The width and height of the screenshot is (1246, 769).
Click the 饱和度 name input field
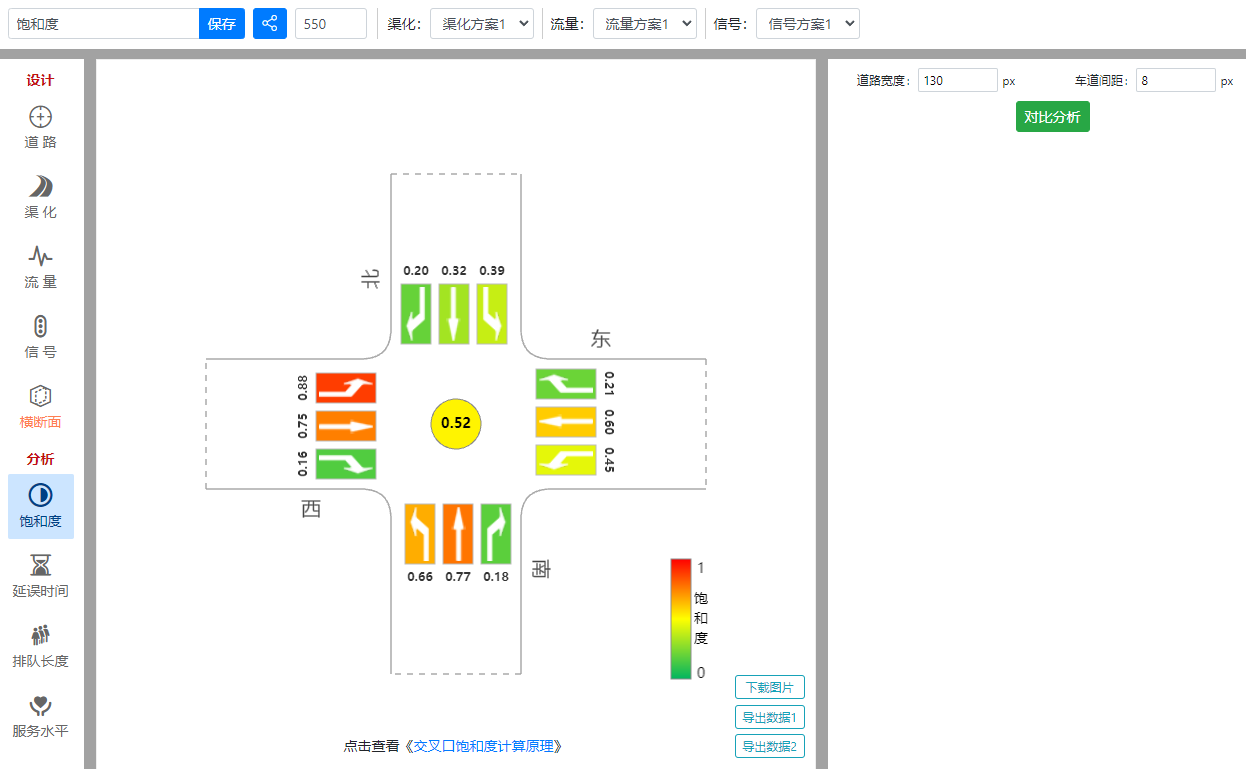[x=104, y=24]
